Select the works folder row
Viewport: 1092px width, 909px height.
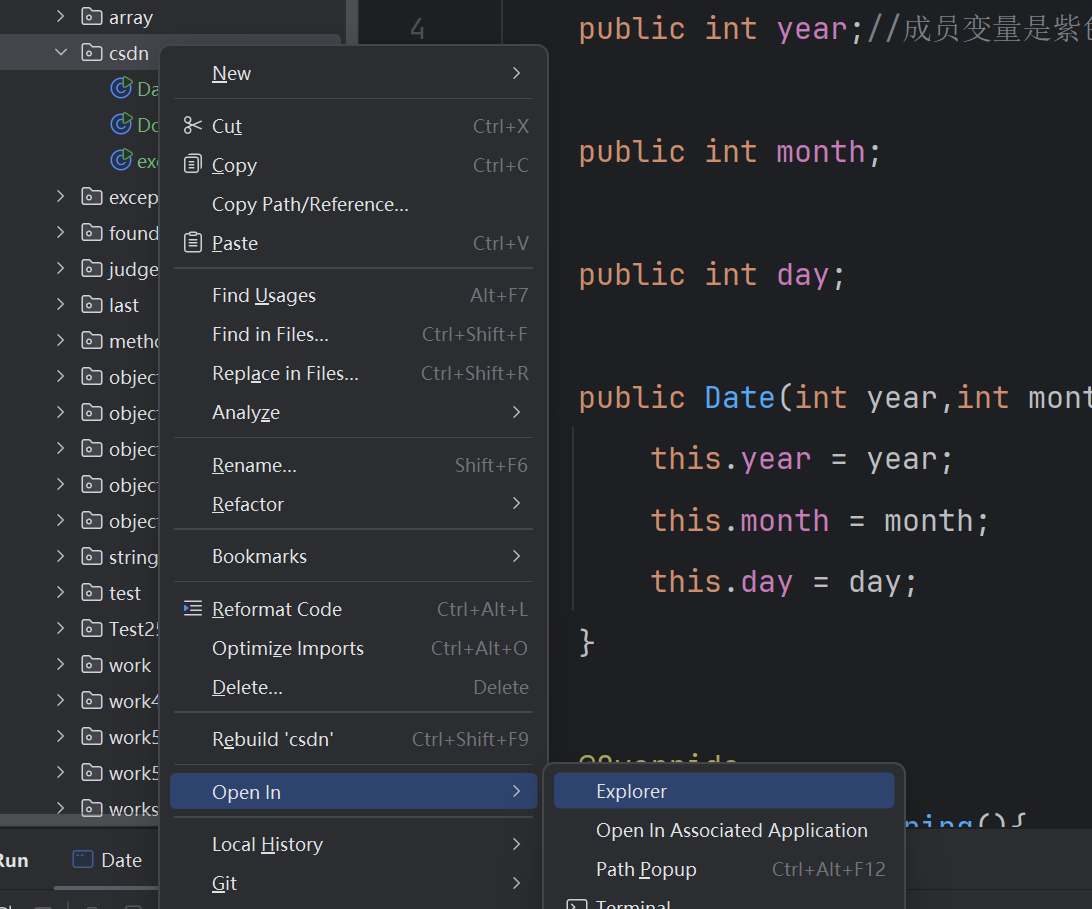(80, 809)
